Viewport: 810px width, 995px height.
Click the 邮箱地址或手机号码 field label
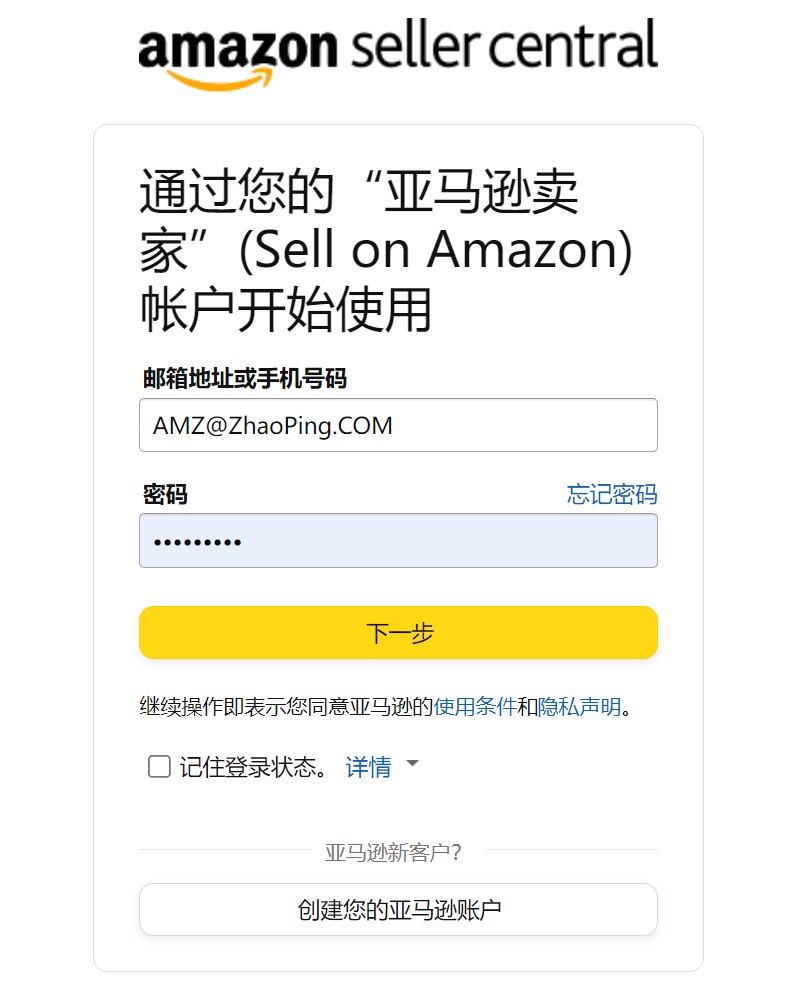(x=245, y=378)
